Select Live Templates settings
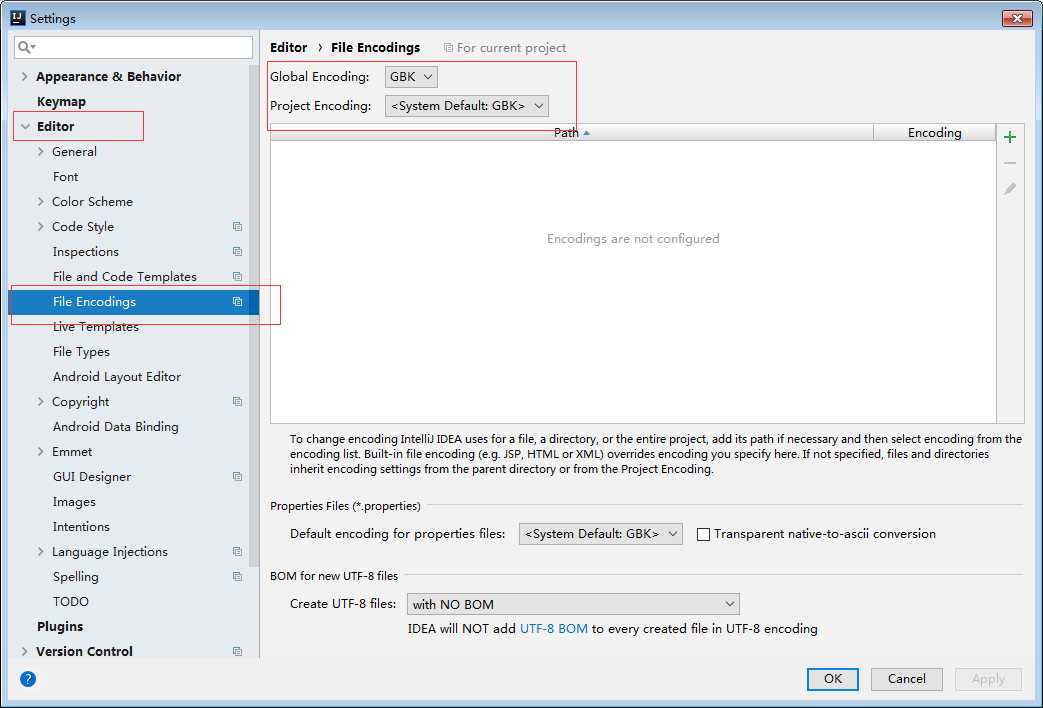The height and width of the screenshot is (708, 1043). [x=96, y=327]
